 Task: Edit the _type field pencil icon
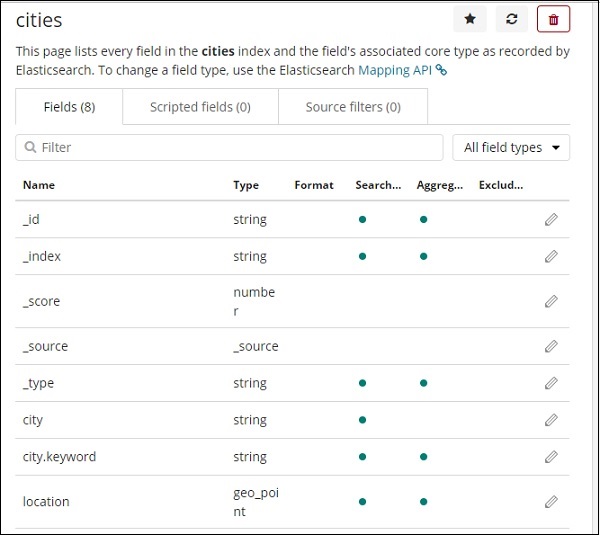point(551,383)
